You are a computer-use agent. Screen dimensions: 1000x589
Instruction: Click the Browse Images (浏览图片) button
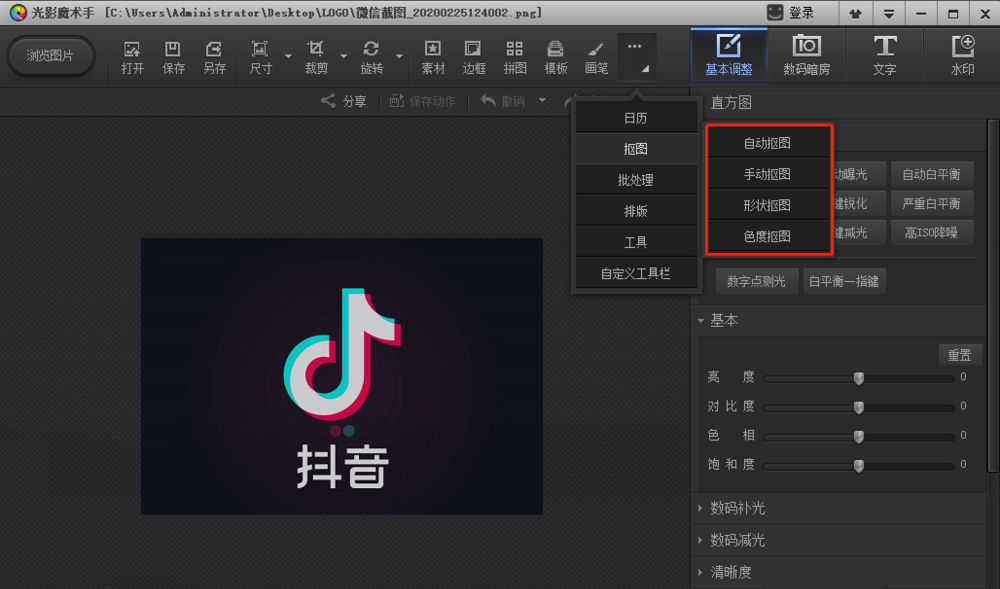tap(50, 56)
